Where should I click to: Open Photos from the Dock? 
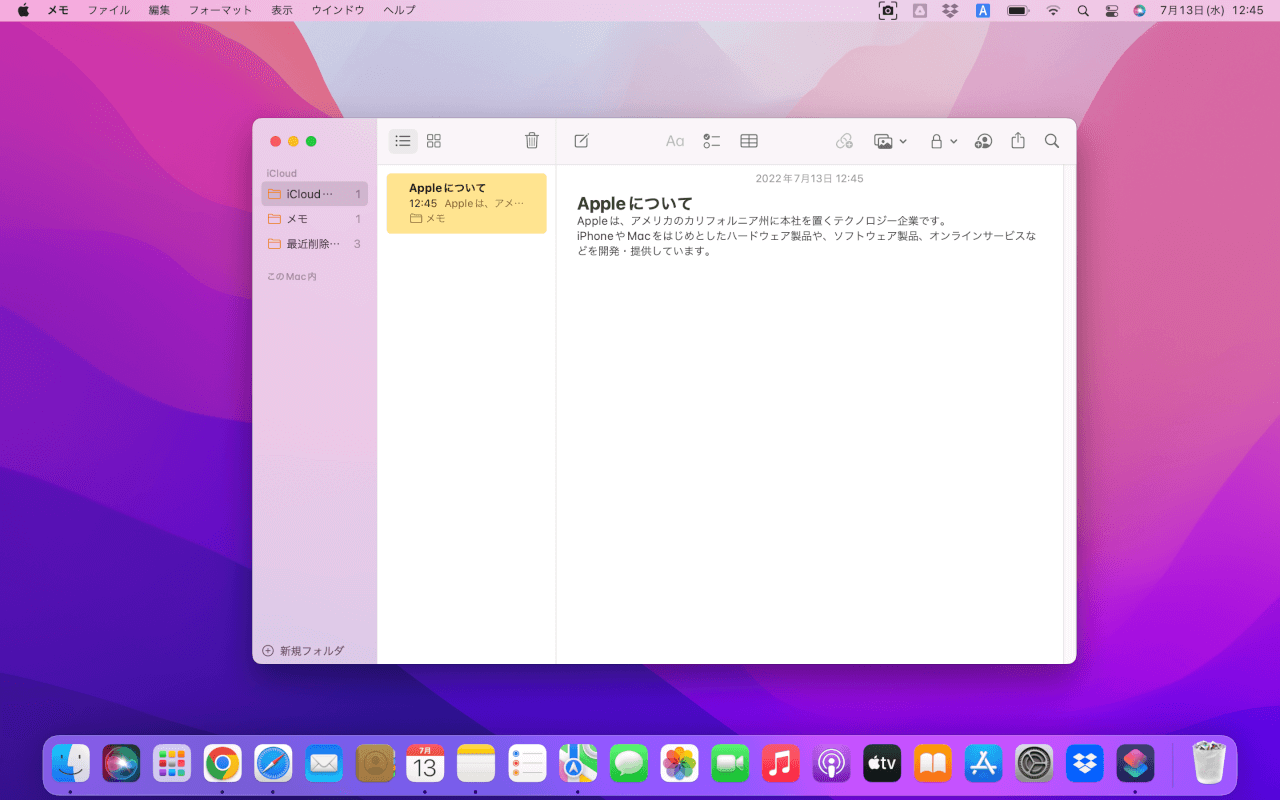coord(680,765)
